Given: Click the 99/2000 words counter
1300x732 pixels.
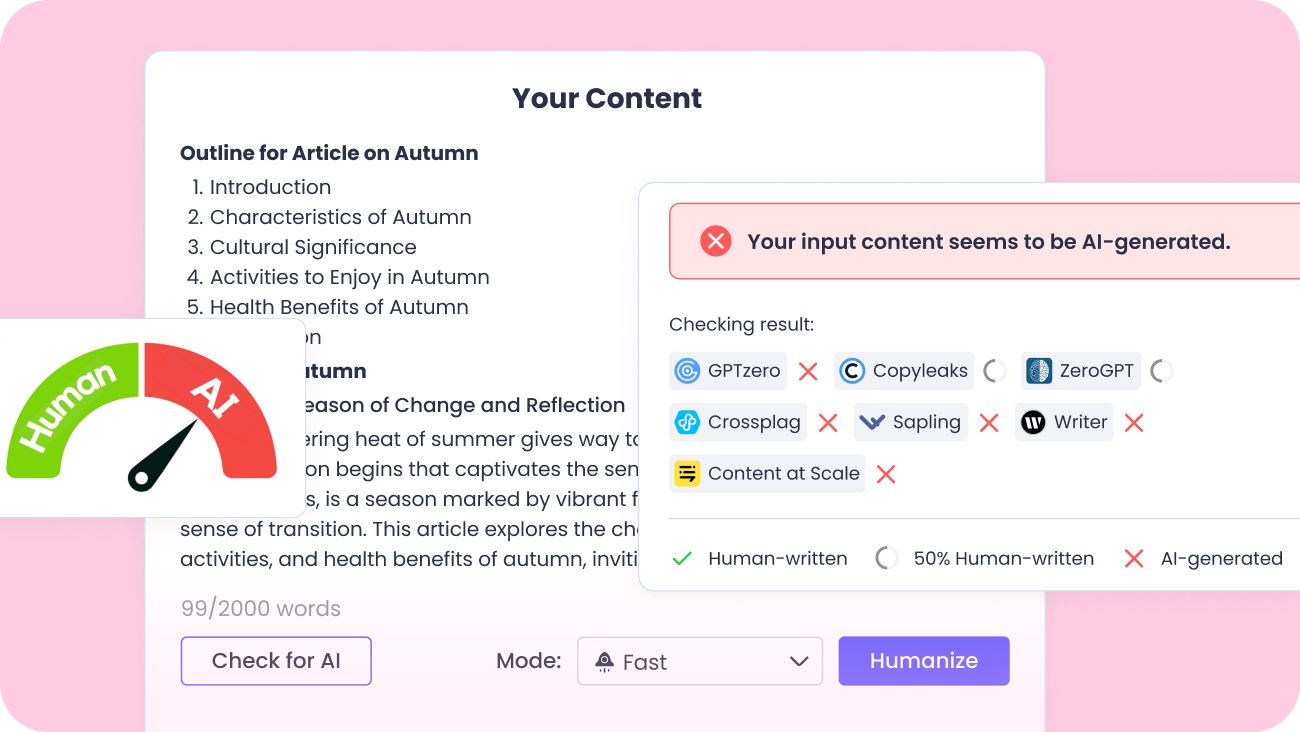Looking at the screenshot, I should click(261, 608).
